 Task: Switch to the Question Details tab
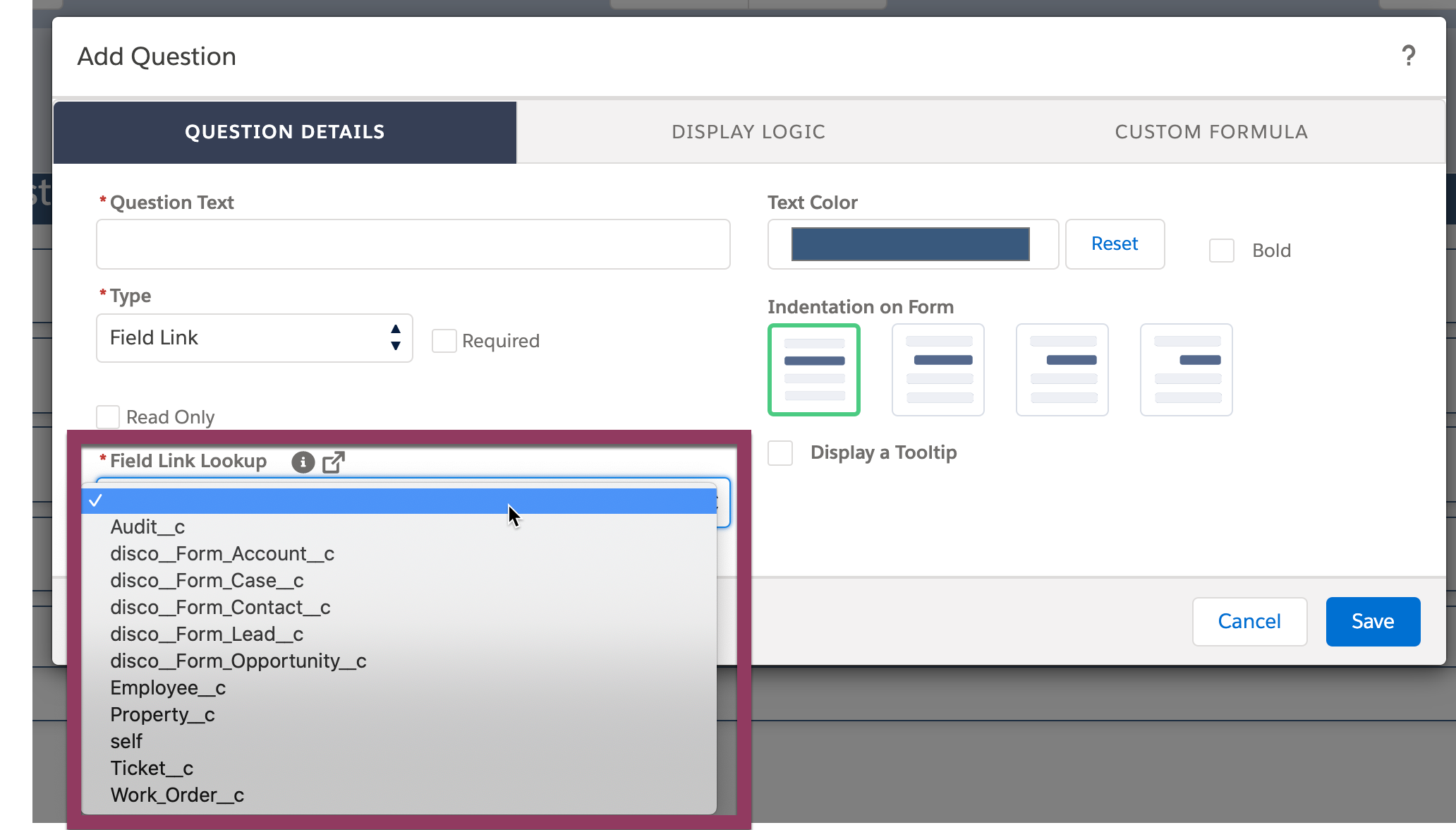click(x=285, y=132)
